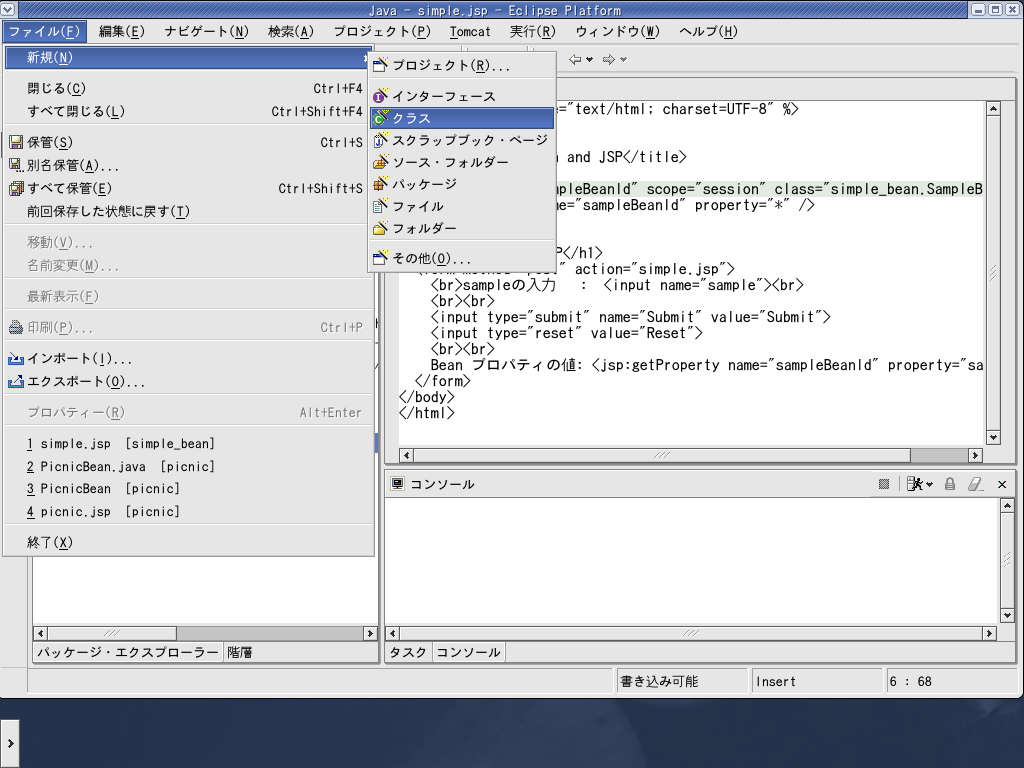The height and width of the screenshot is (768, 1024).
Task: Toggle the console scroll lock padlock
Action: coord(950,484)
